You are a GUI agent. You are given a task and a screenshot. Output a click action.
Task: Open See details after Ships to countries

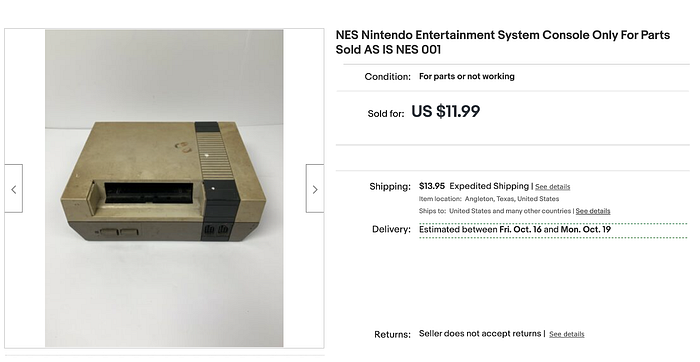pos(592,211)
